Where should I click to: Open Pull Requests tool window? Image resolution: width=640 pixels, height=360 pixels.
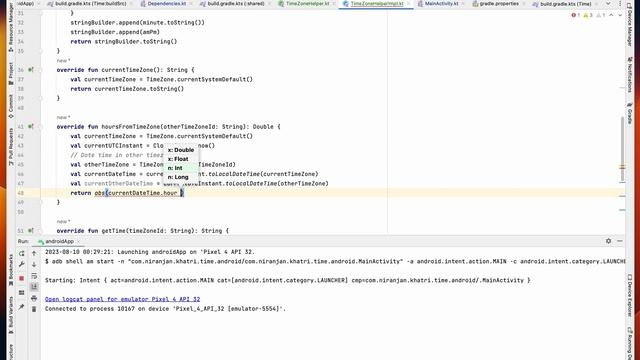[x=11, y=147]
